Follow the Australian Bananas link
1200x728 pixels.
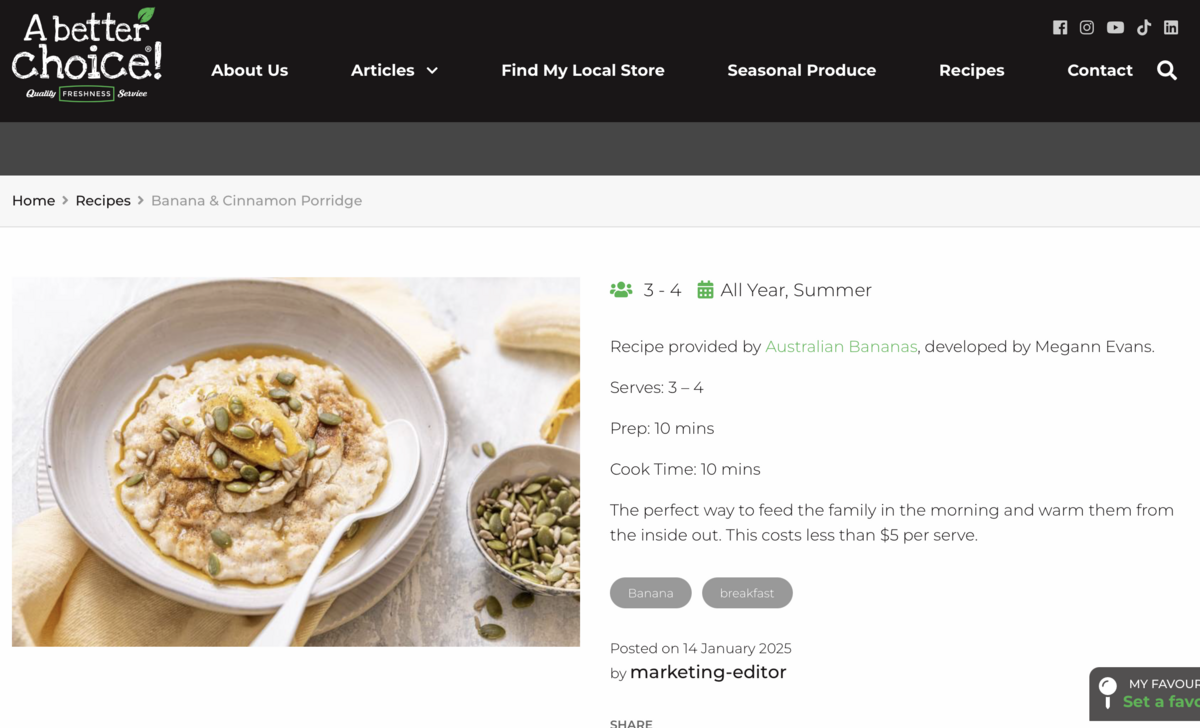(x=841, y=347)
